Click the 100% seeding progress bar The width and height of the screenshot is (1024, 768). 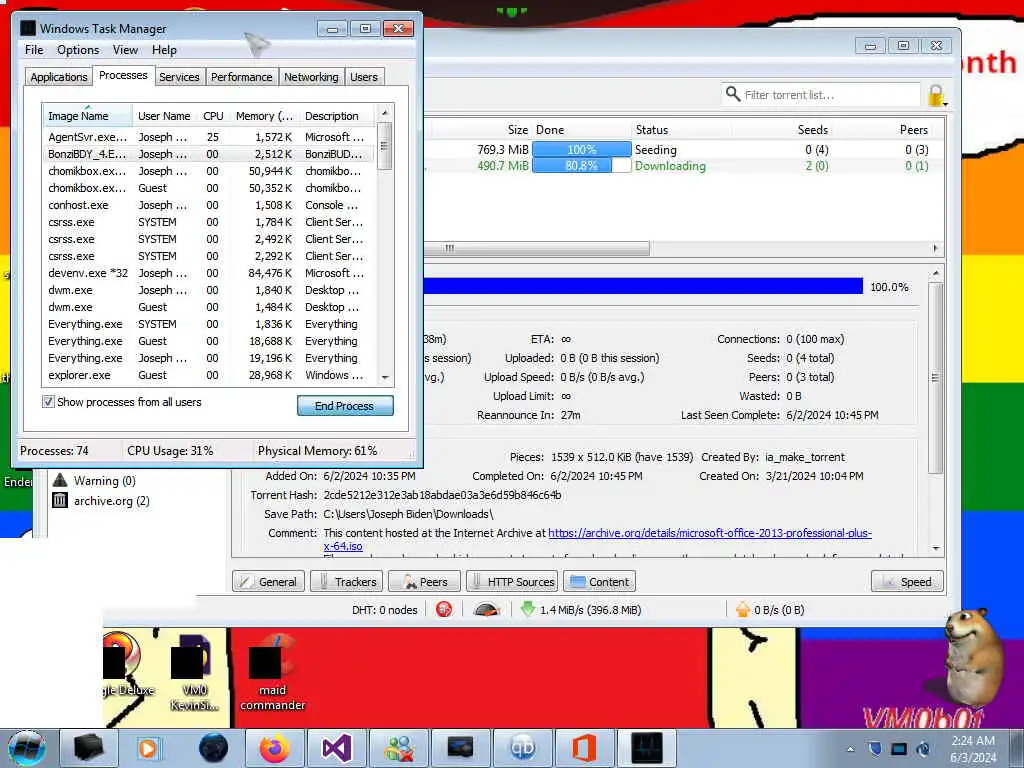coord(581,150)
